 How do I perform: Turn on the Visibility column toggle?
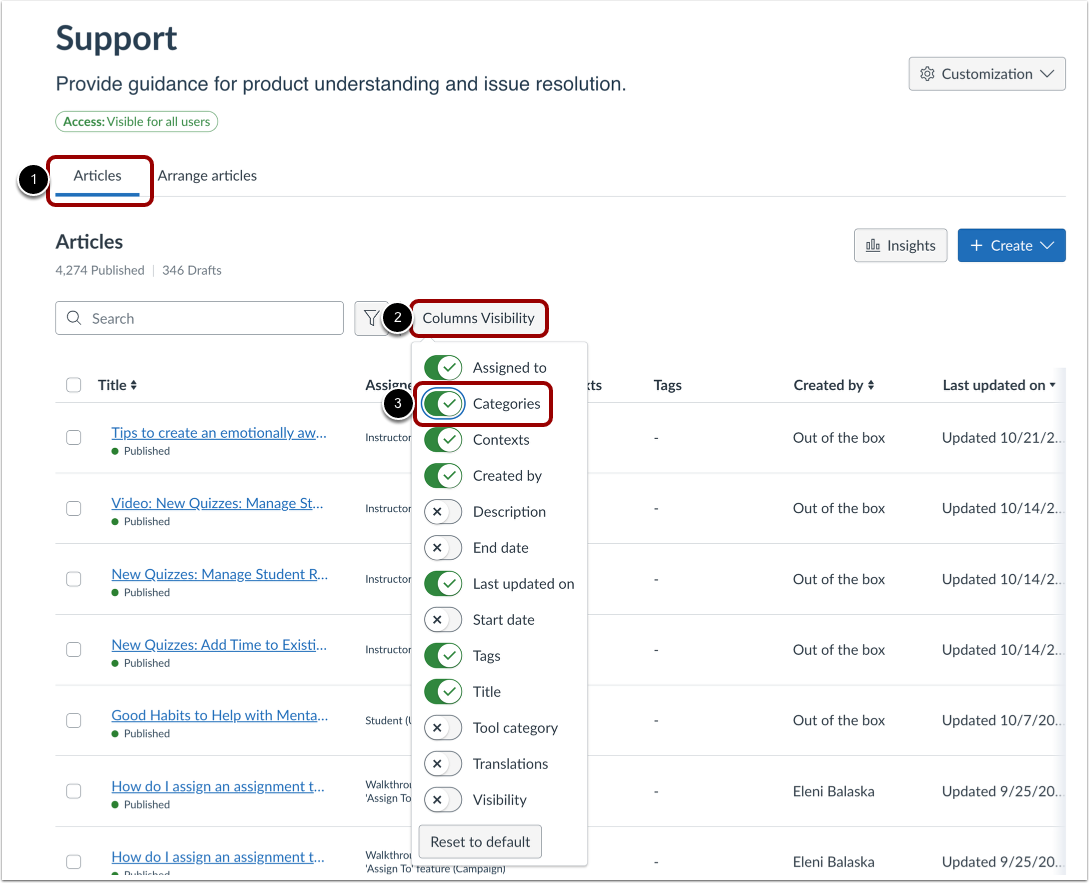(x=443, y=799)
